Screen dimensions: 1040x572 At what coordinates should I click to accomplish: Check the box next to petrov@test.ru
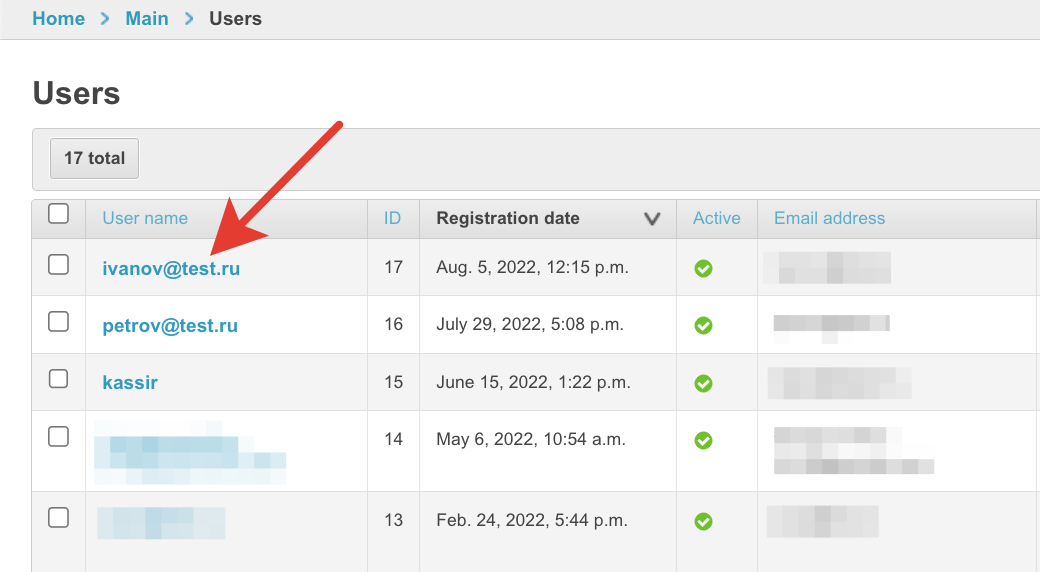pyautogui.click(x=59, y=321)
